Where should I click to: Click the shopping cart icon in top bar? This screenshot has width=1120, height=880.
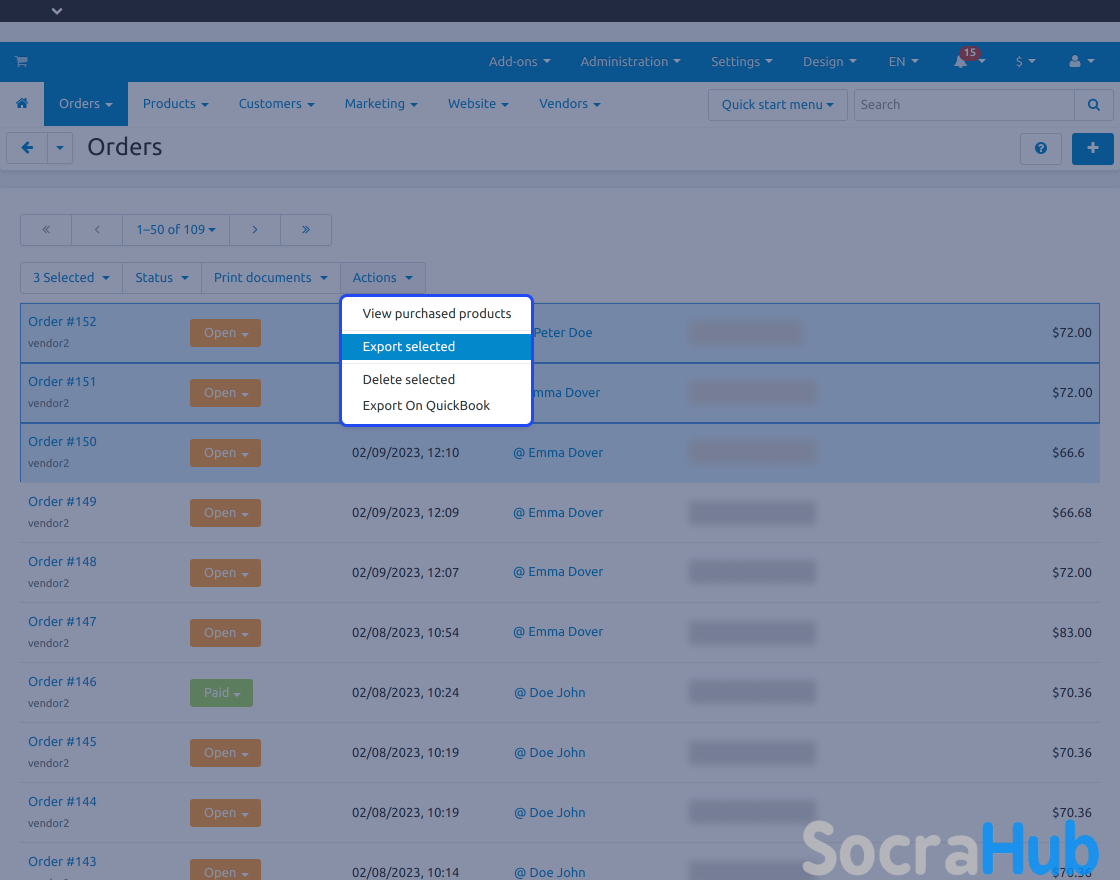coord(20,62)
